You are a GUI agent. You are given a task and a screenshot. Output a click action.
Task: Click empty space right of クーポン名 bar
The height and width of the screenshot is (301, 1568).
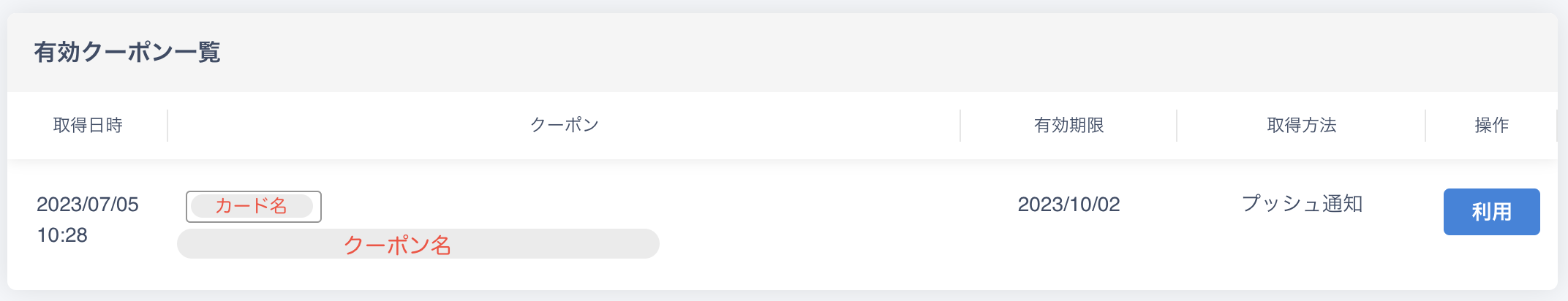(x=804, y=244)
